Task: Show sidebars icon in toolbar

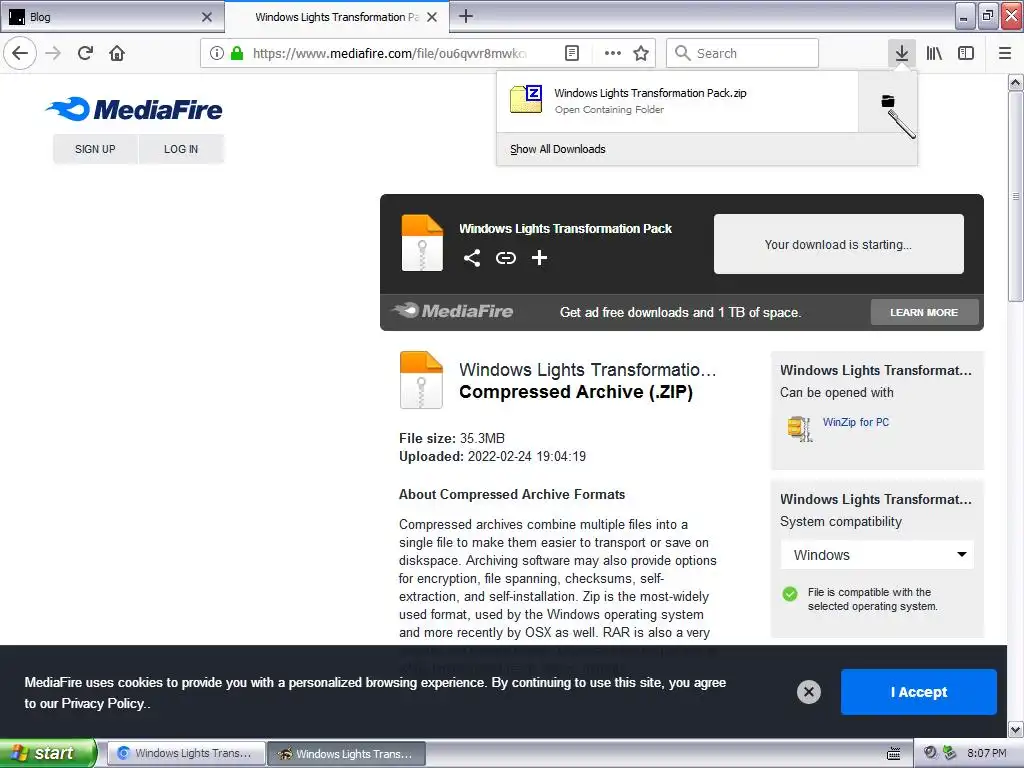Action: [x=966, y=53]
